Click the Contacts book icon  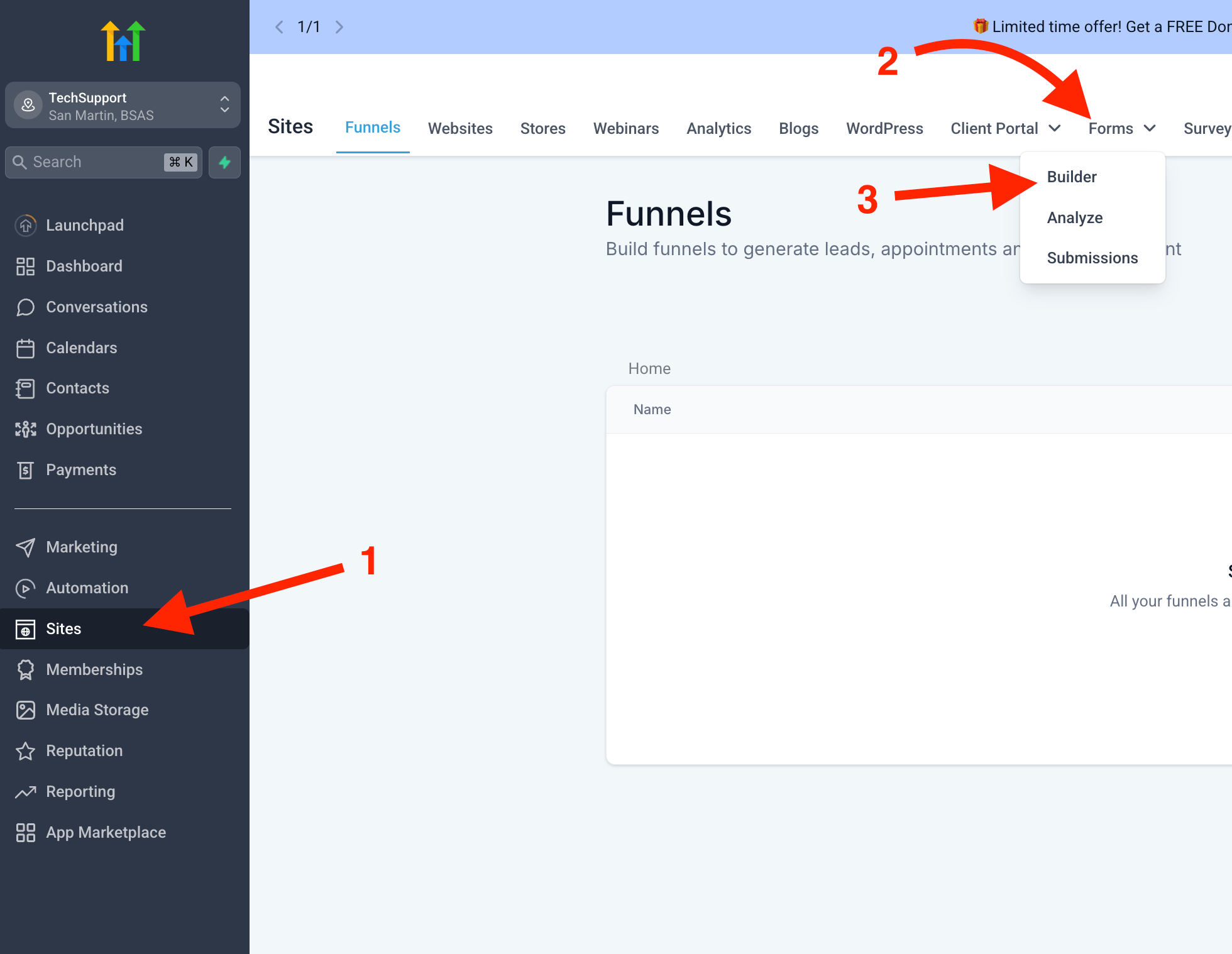26,388
